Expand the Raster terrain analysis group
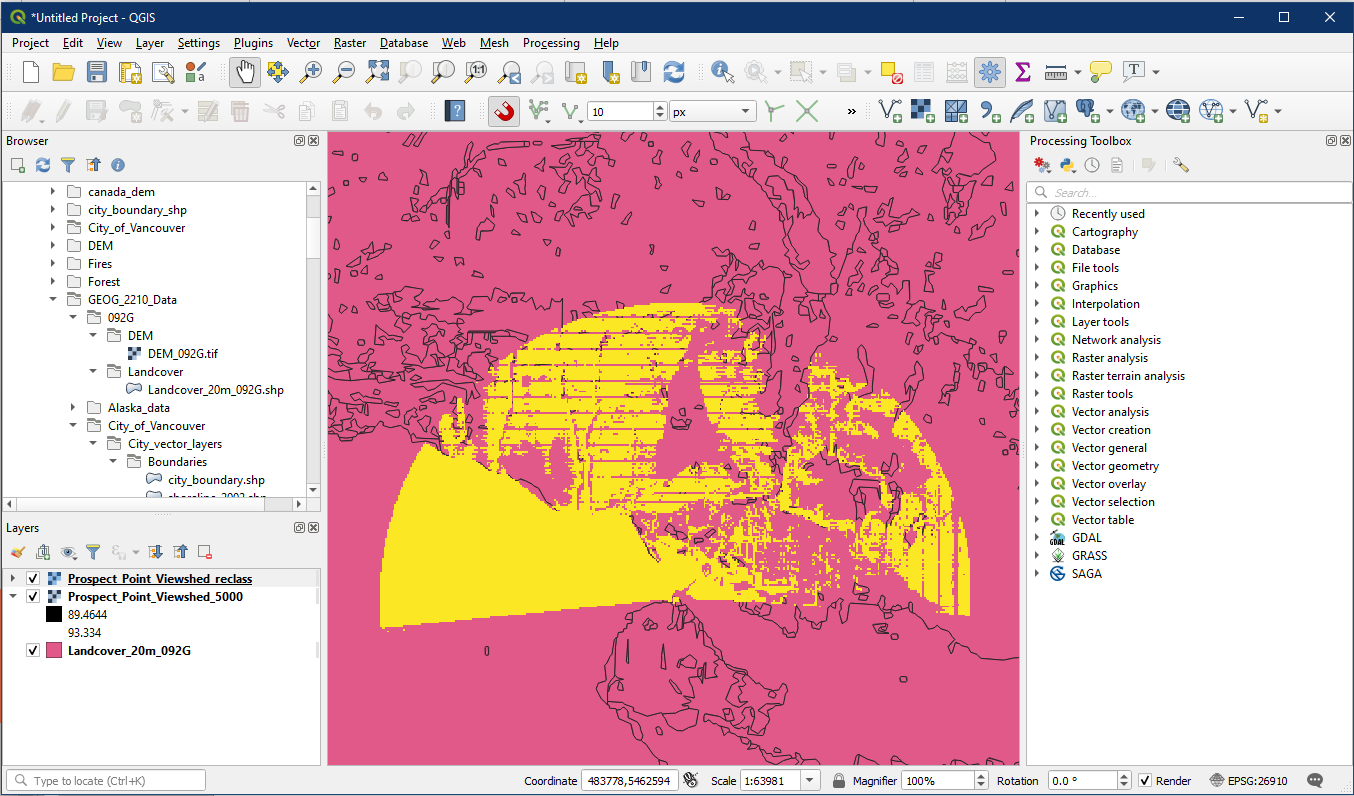1354x796 pixels. click(1037, 376)
